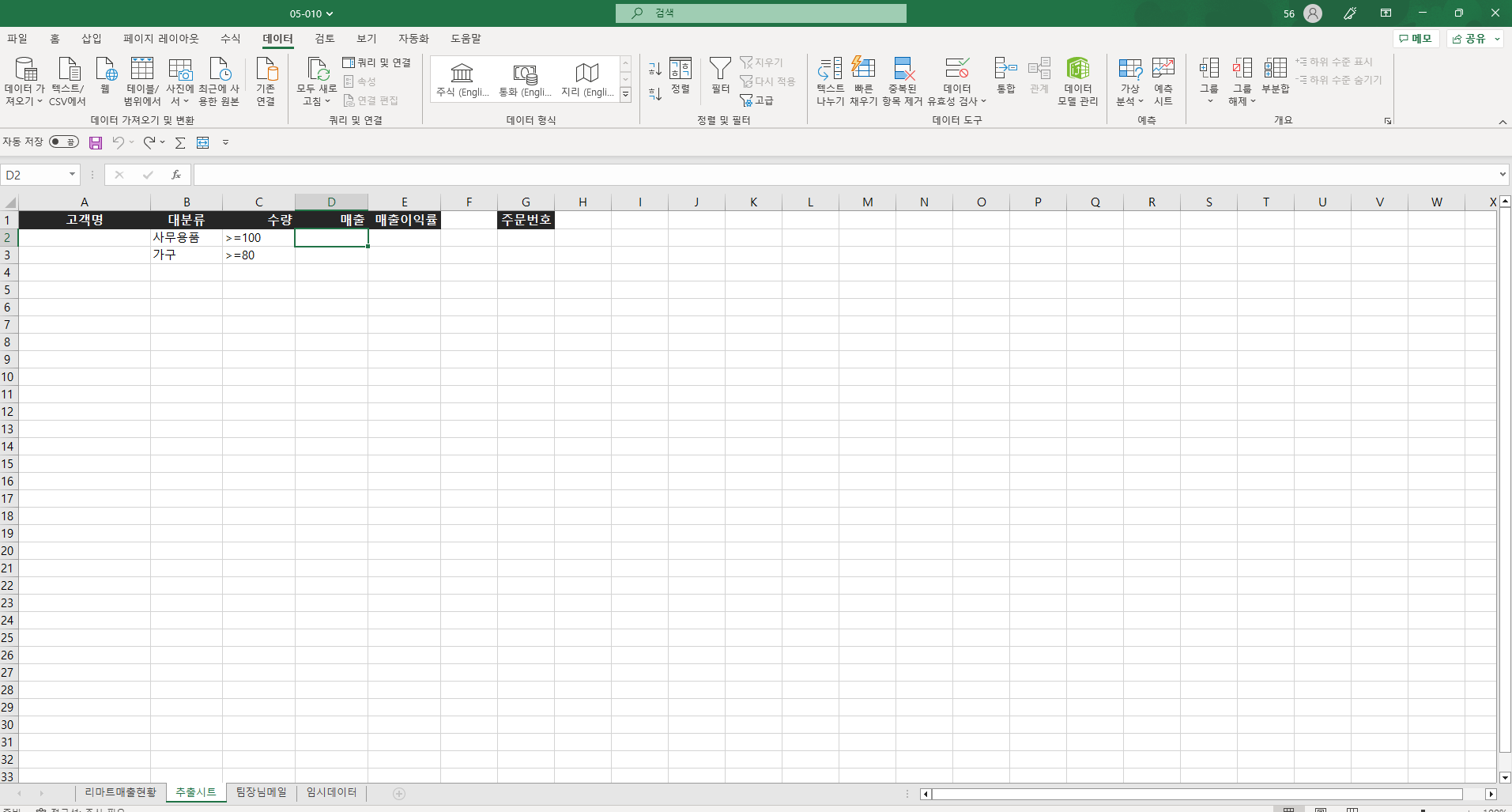This screenshot has height=812, width=1512.
Task: Collapse the ribbon with the chevron arrow
Action: tap(1503, 122)
